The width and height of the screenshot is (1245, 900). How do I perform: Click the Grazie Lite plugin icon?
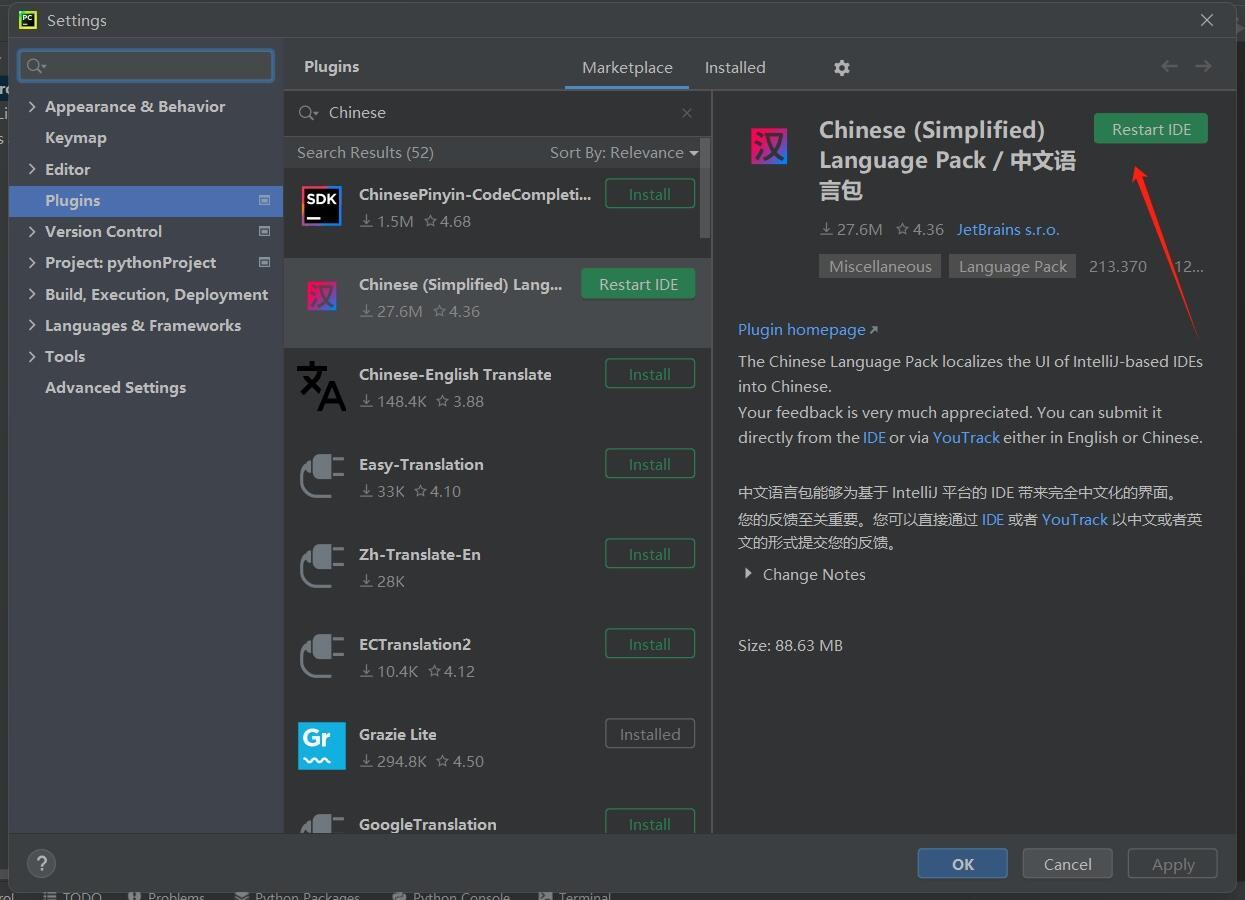tap(322, 746)
